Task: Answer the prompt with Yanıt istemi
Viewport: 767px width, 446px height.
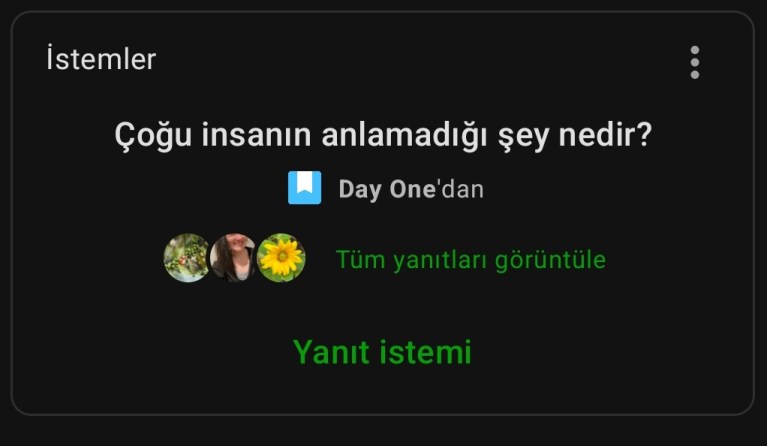Action: click(x=382, y=352)
